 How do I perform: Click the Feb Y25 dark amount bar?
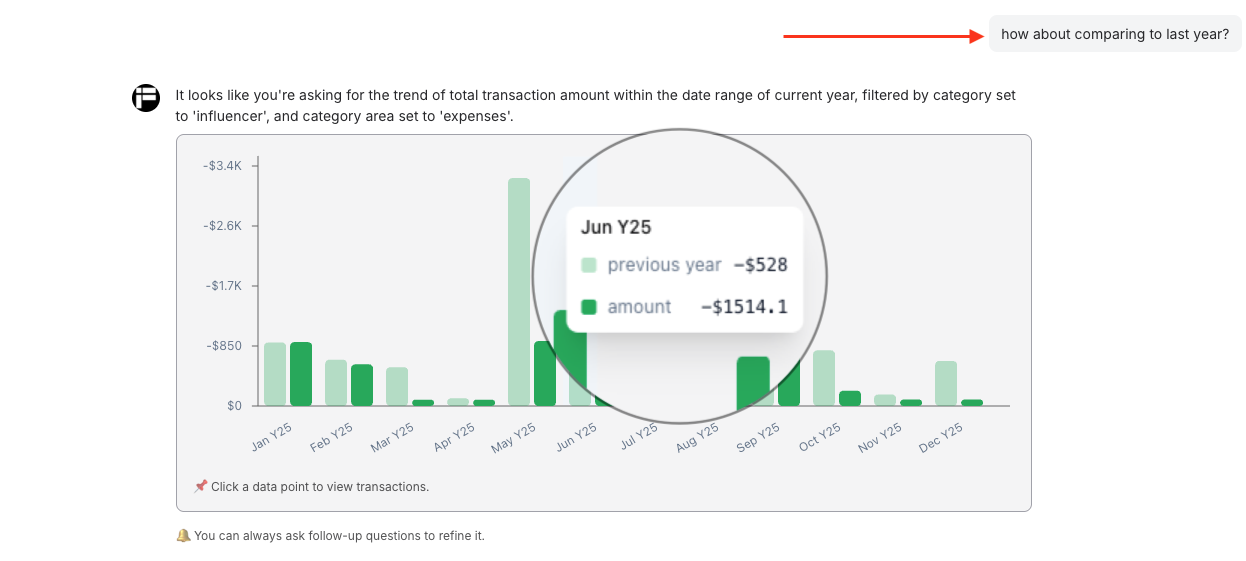tap(362, 385)
